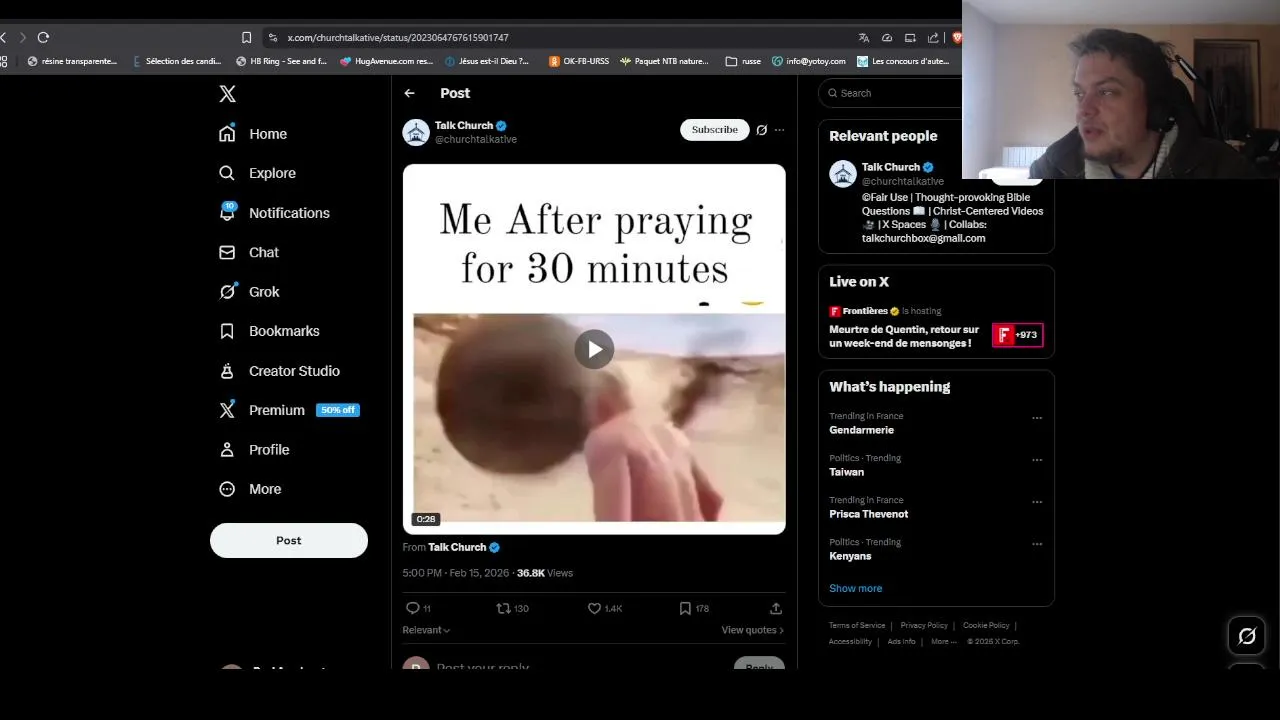Open the three-dot menu on the post
Image resolution: width=1280 pixels, height=720 pixels.
780,130
